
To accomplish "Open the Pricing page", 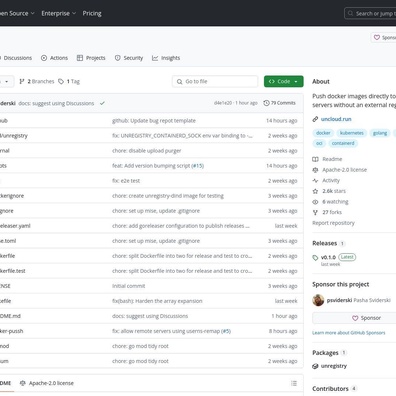I will click(92, 13).
